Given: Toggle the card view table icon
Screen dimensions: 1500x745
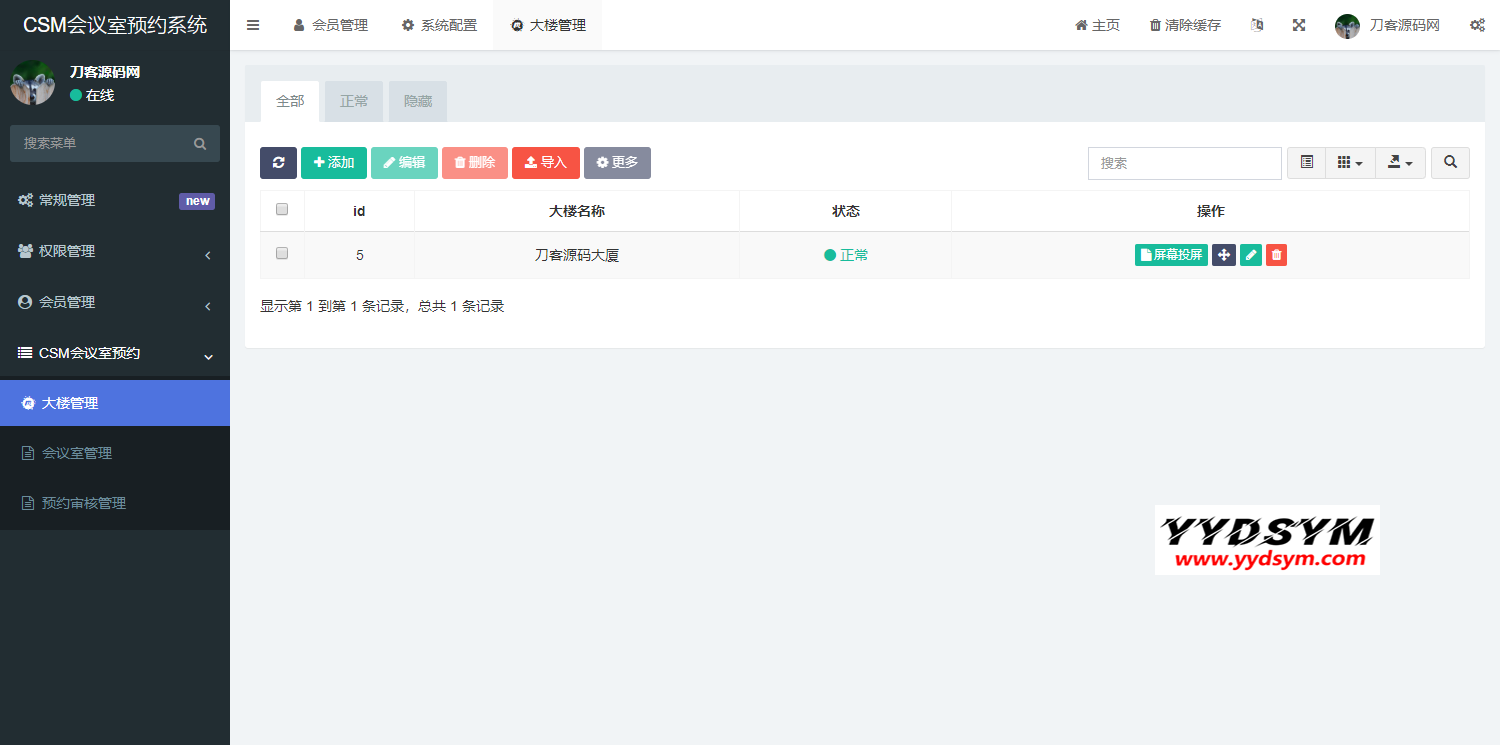Looking at the screenshot, I should pyautogui.click(x=1306, y=163).
